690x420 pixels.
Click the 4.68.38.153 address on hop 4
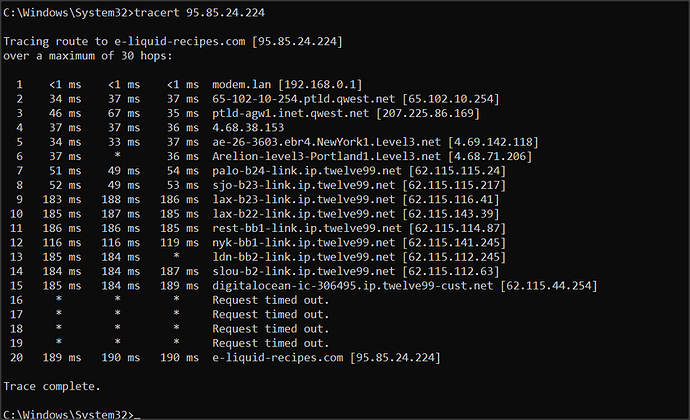(x=248, y=128)
